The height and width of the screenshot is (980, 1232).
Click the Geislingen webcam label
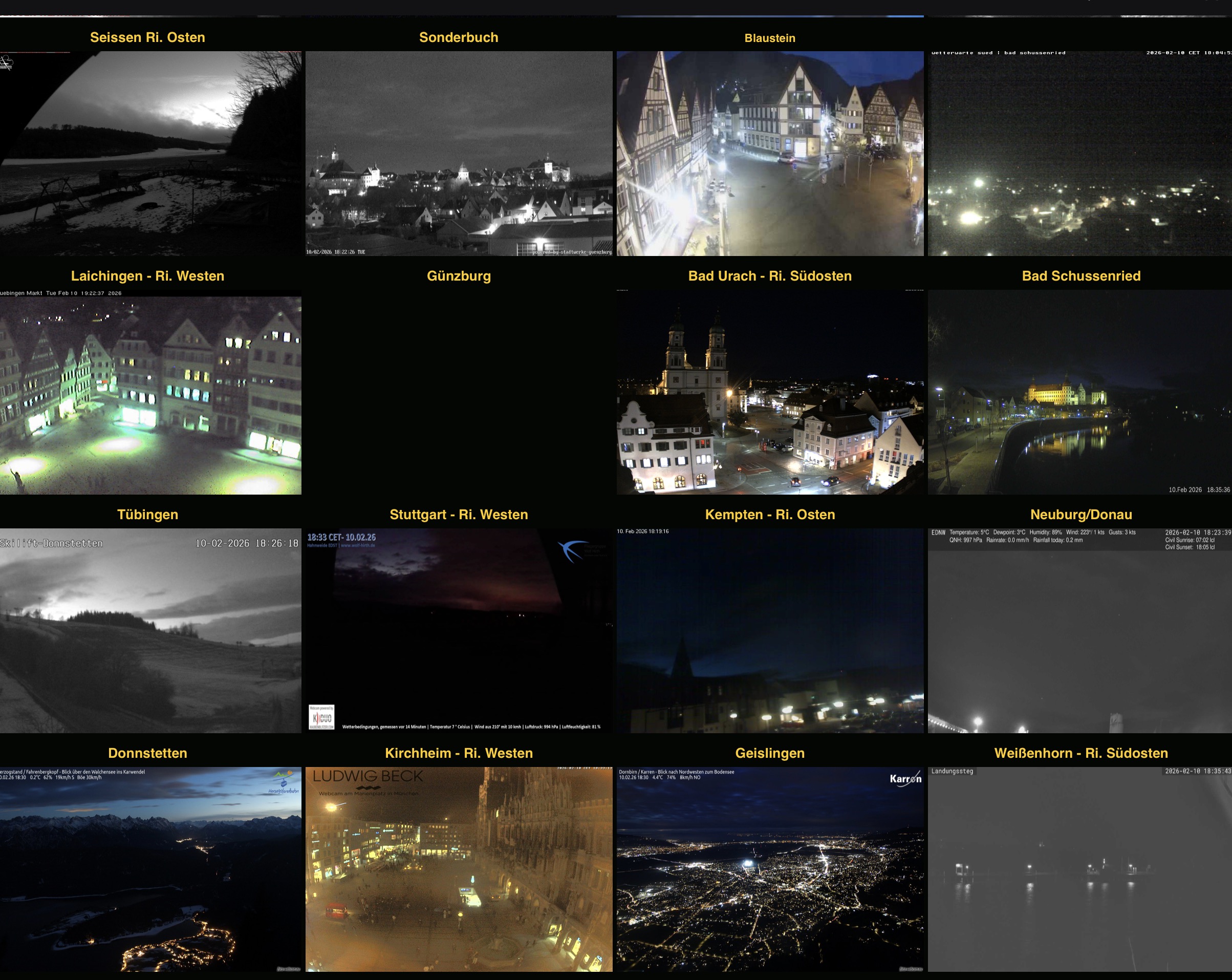tap(769, 753)
